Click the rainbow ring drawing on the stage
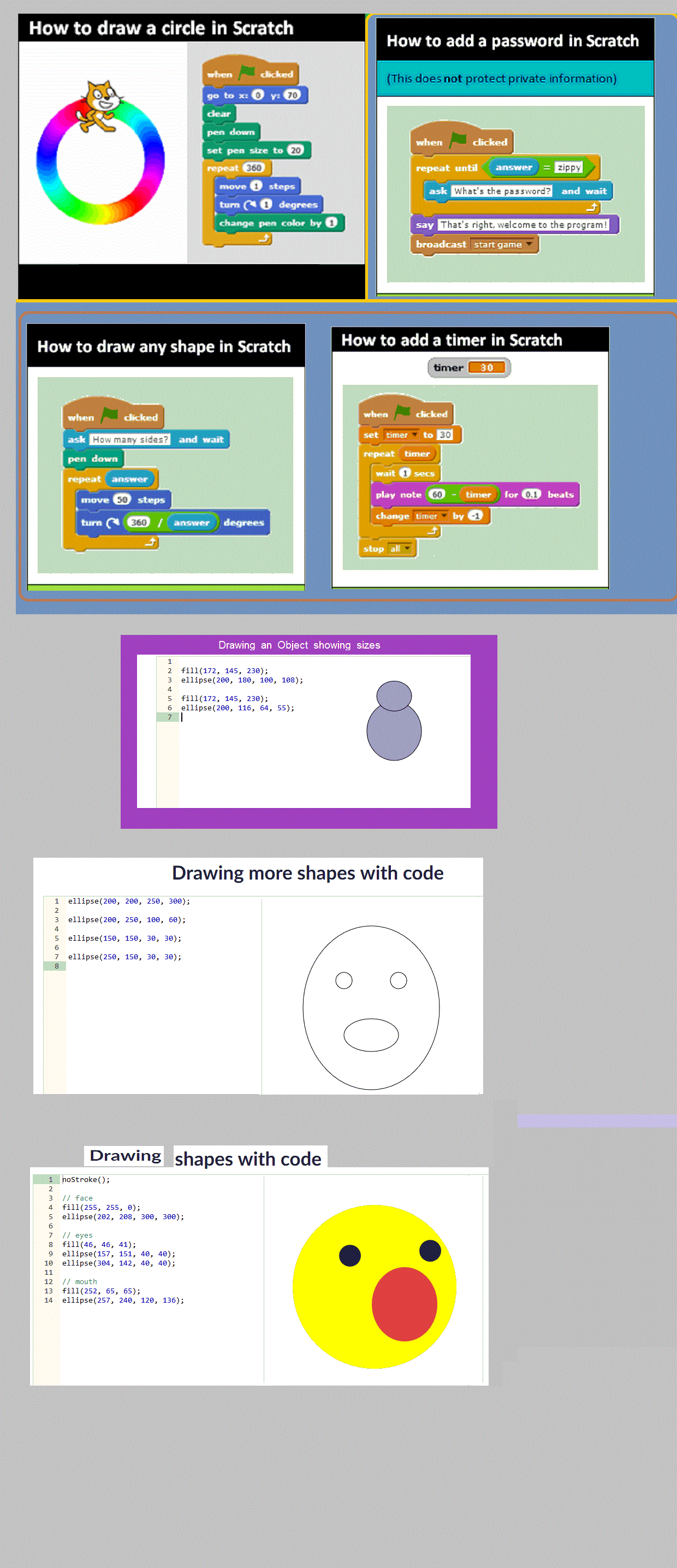 pyautogui.click(x=100, y=160)
